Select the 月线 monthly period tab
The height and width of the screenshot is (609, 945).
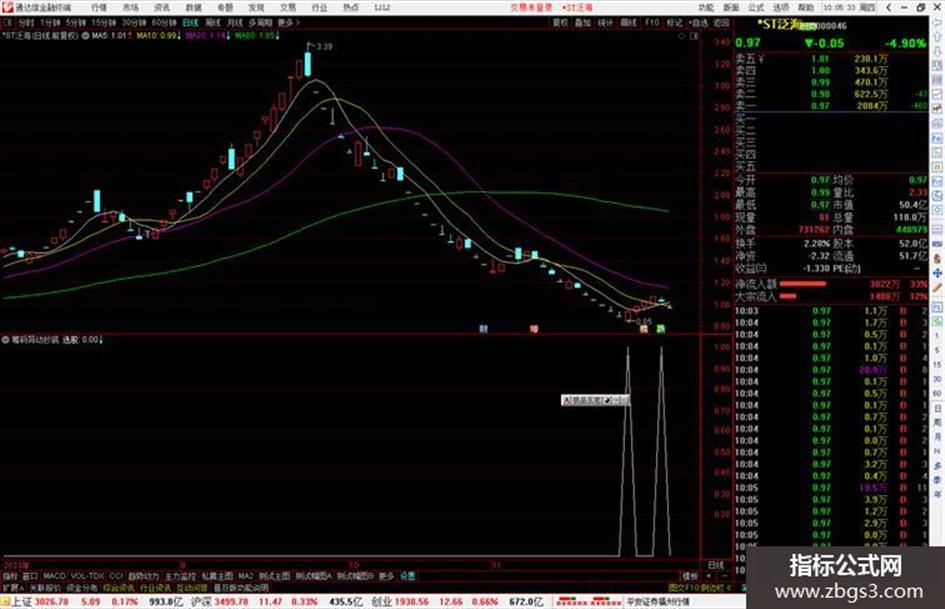coord(234,22)
